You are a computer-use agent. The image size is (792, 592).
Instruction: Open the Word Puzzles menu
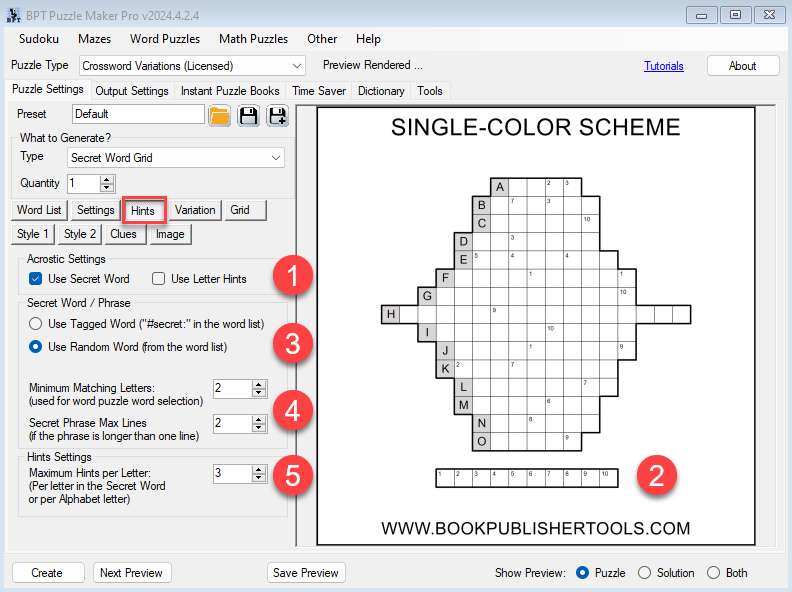click(165, 39)
